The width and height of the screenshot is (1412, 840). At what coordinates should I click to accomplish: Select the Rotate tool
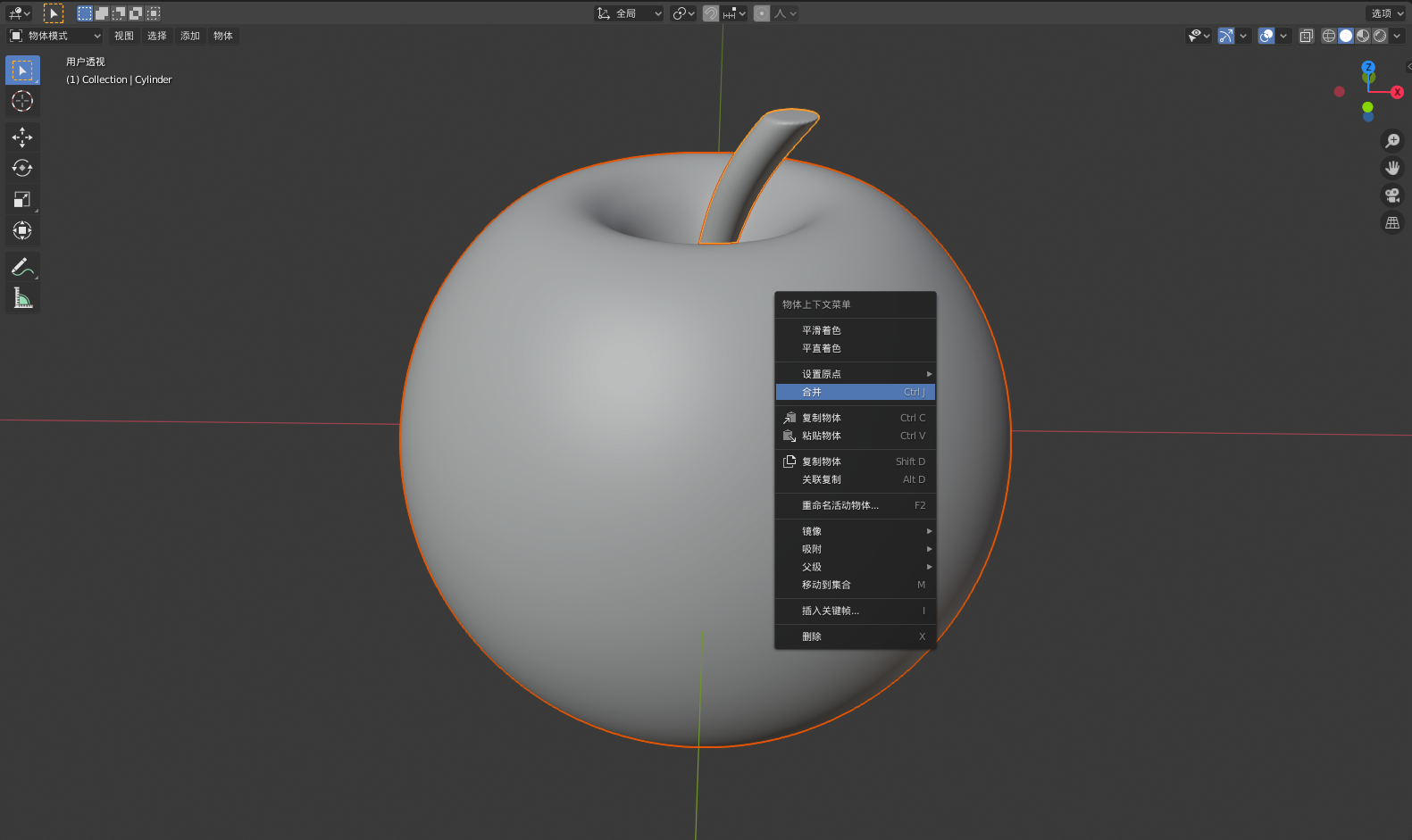(x=22, y=168)
